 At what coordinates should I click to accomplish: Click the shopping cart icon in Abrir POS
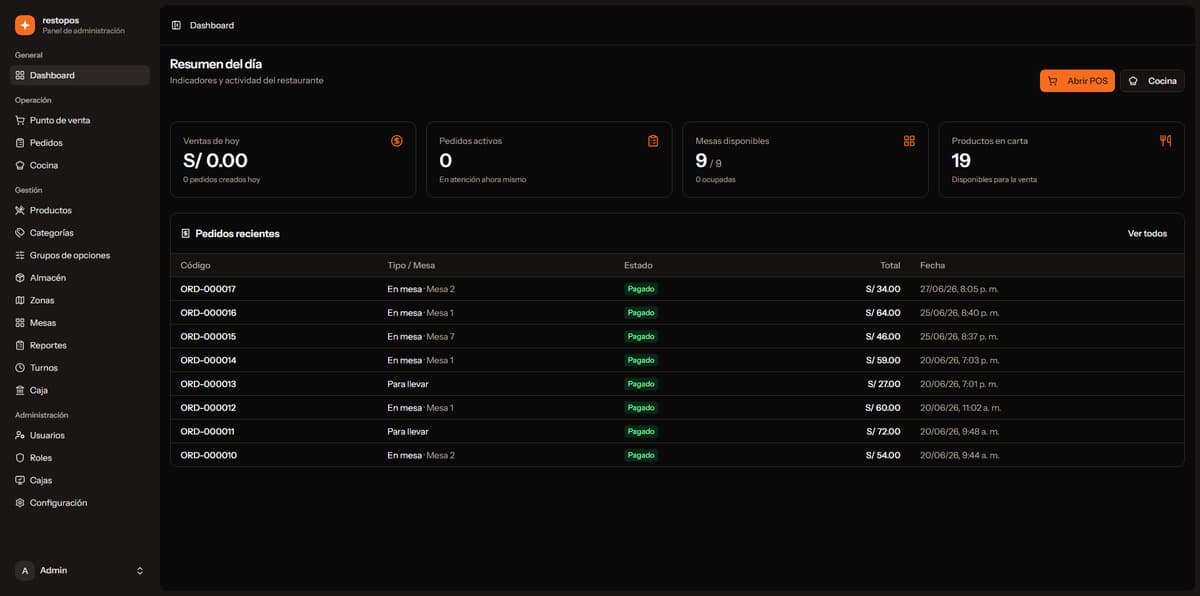pyautogui.click(x=1053, y=81)
